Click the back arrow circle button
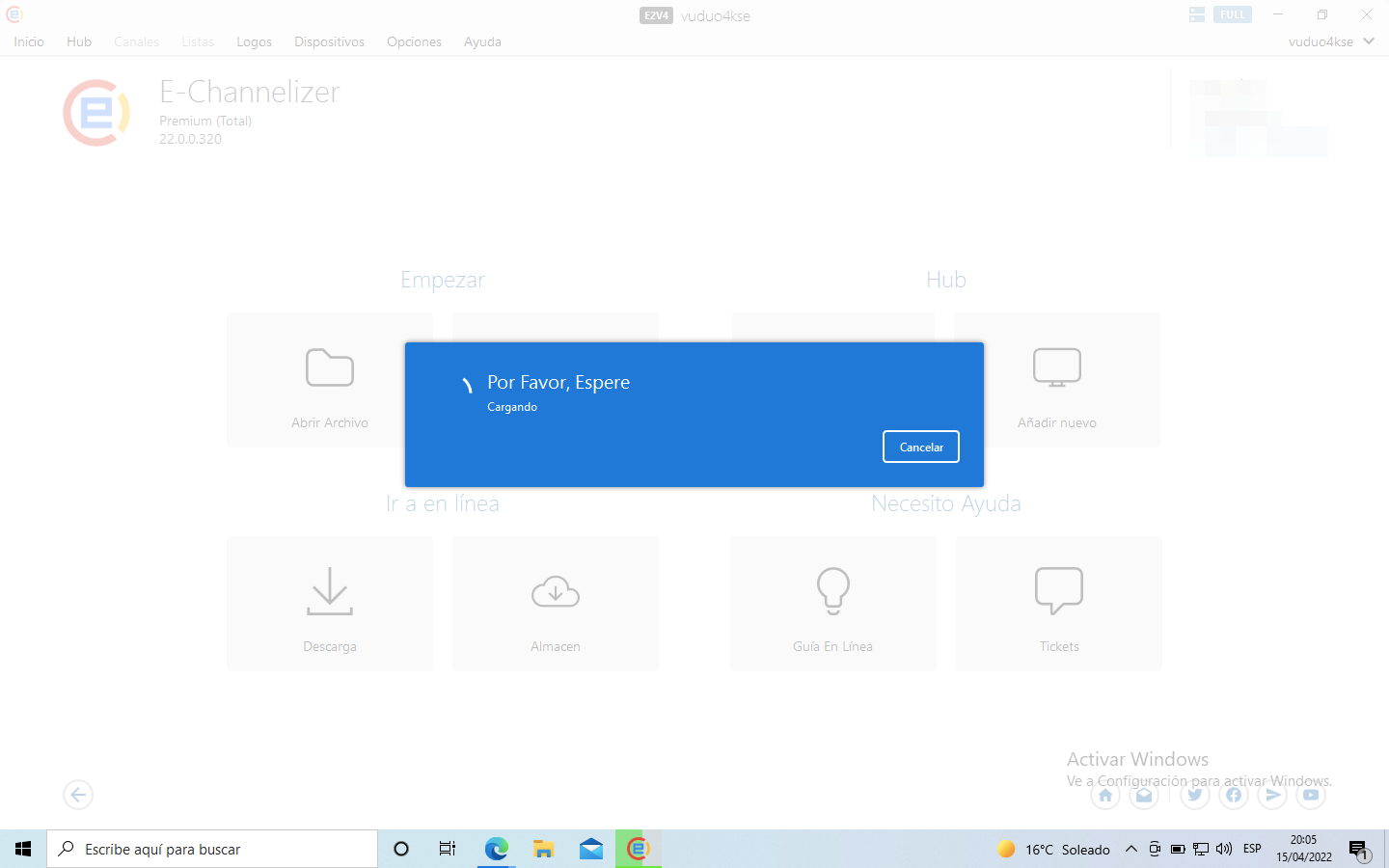Screen dimensions: 1389x868 (x=78, y=795)
